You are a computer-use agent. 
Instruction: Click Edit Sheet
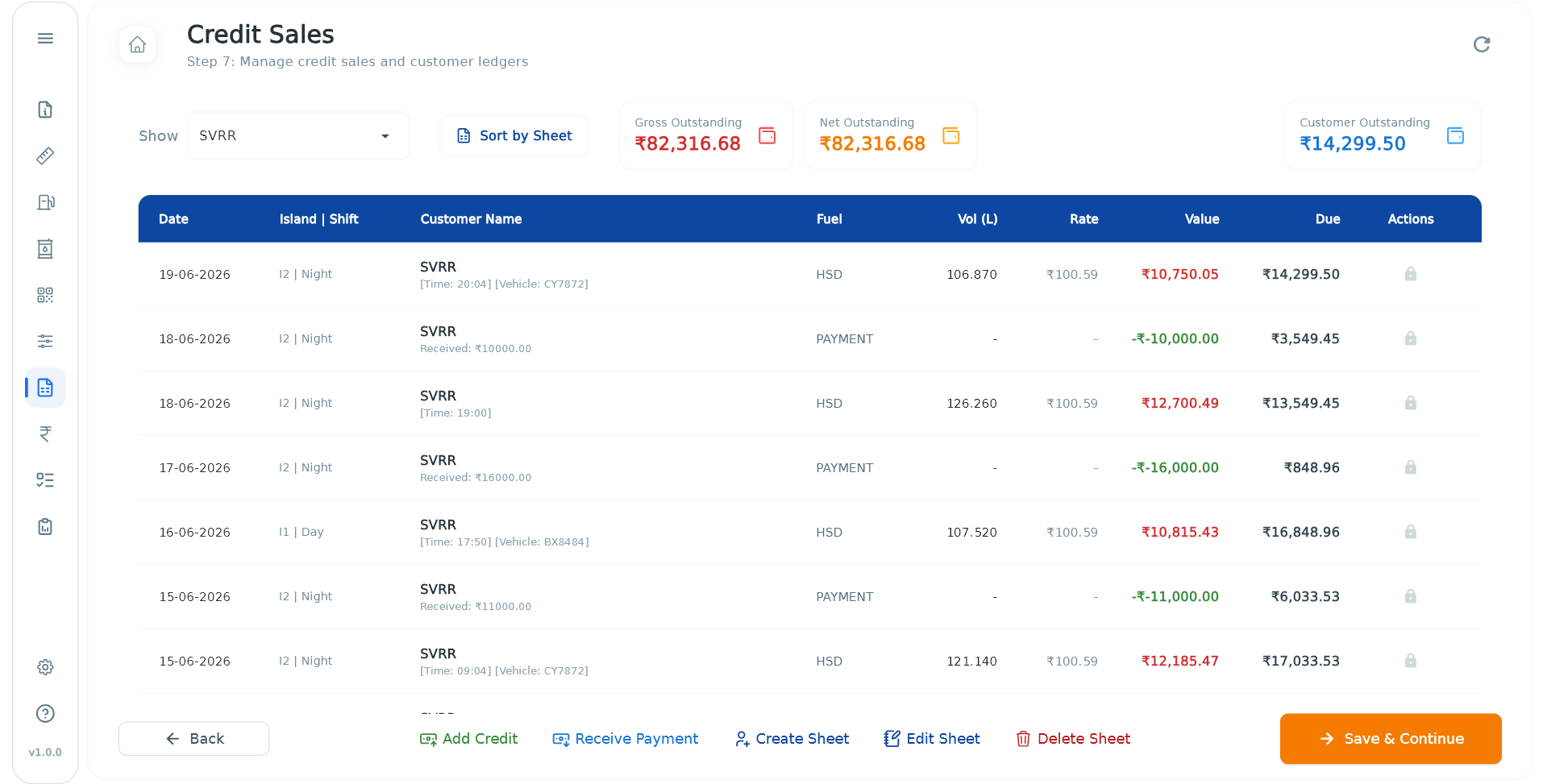(932, 739)
